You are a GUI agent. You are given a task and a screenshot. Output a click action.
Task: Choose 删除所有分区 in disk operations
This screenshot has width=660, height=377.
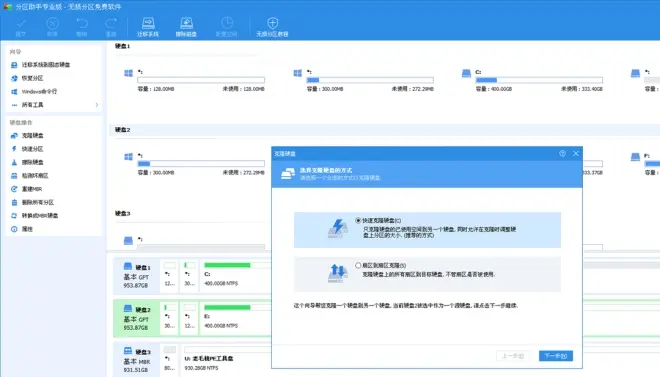click(38, 202)
